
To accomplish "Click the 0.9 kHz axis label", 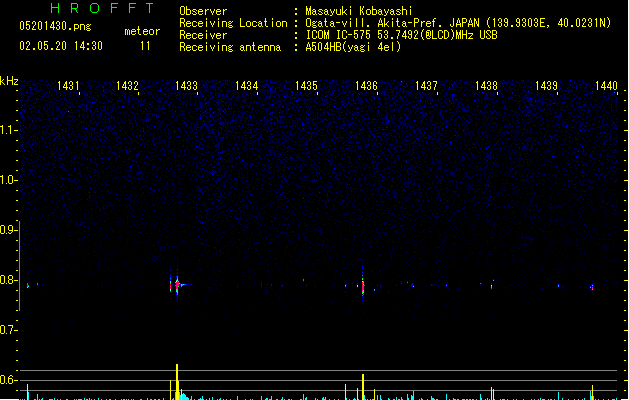I will click(7, 230).
